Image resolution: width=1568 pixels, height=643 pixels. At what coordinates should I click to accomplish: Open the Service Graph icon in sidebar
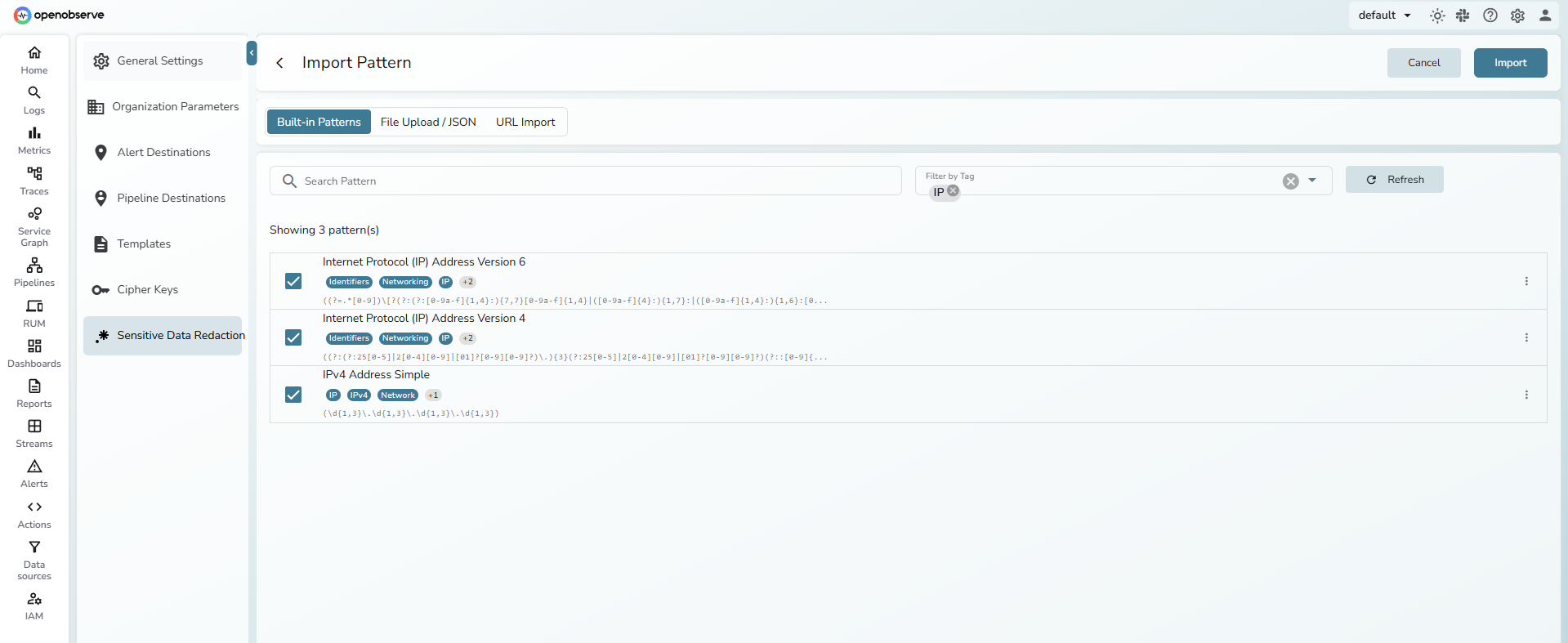tap(34, 215)
